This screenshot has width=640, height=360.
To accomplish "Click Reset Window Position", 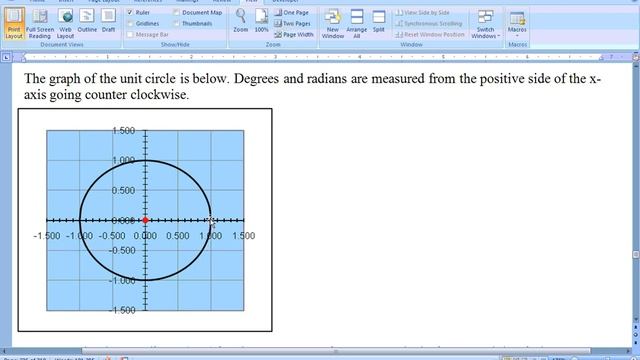I will coord(430,35).
